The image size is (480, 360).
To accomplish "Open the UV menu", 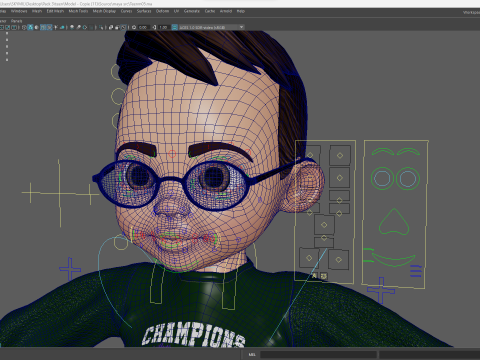I will click(x=176, y=11).
